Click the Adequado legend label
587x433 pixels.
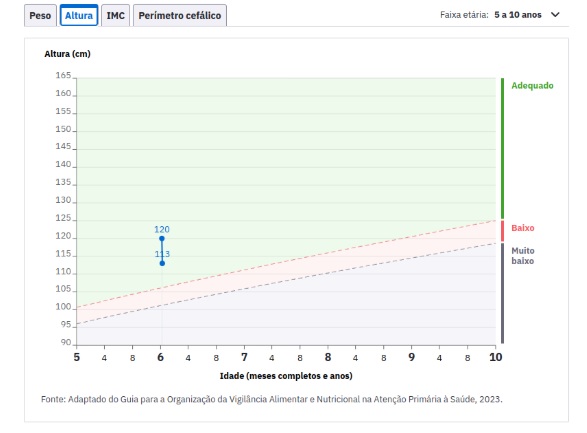coord(532,85)
